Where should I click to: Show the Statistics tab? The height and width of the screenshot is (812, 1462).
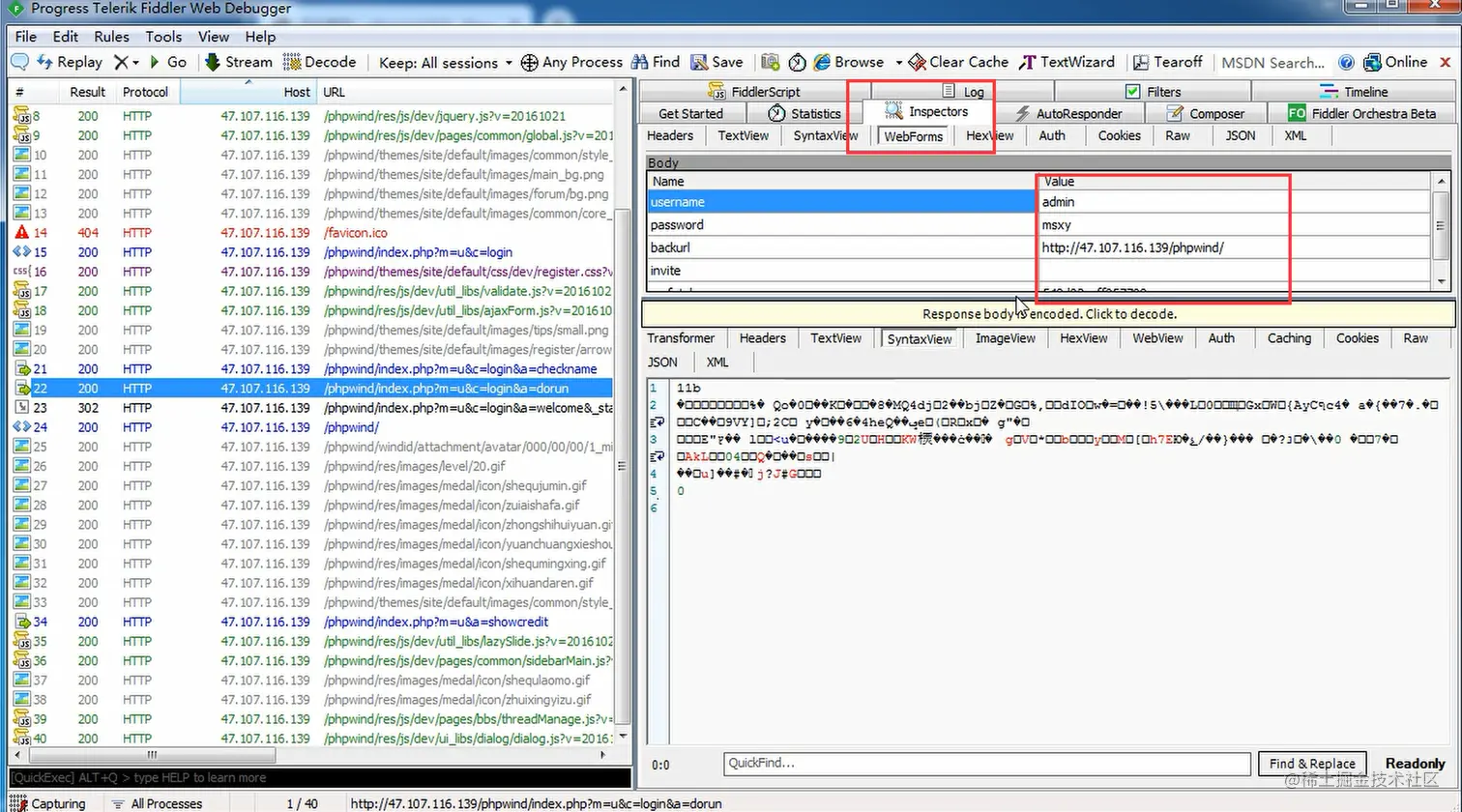[804, 113]
